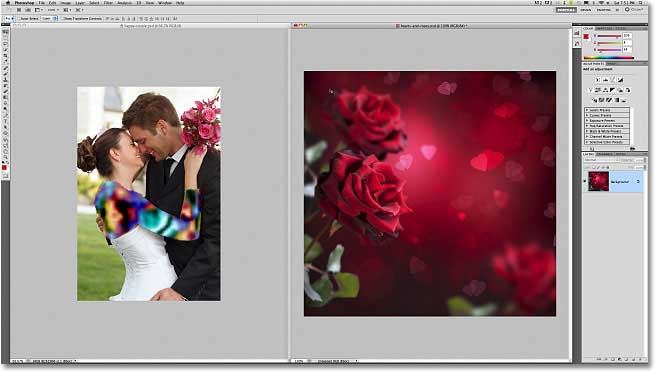Click the Gradient Map adjustment icon
The height and width of the screenshot is (372, 655).
coord(617,100)
